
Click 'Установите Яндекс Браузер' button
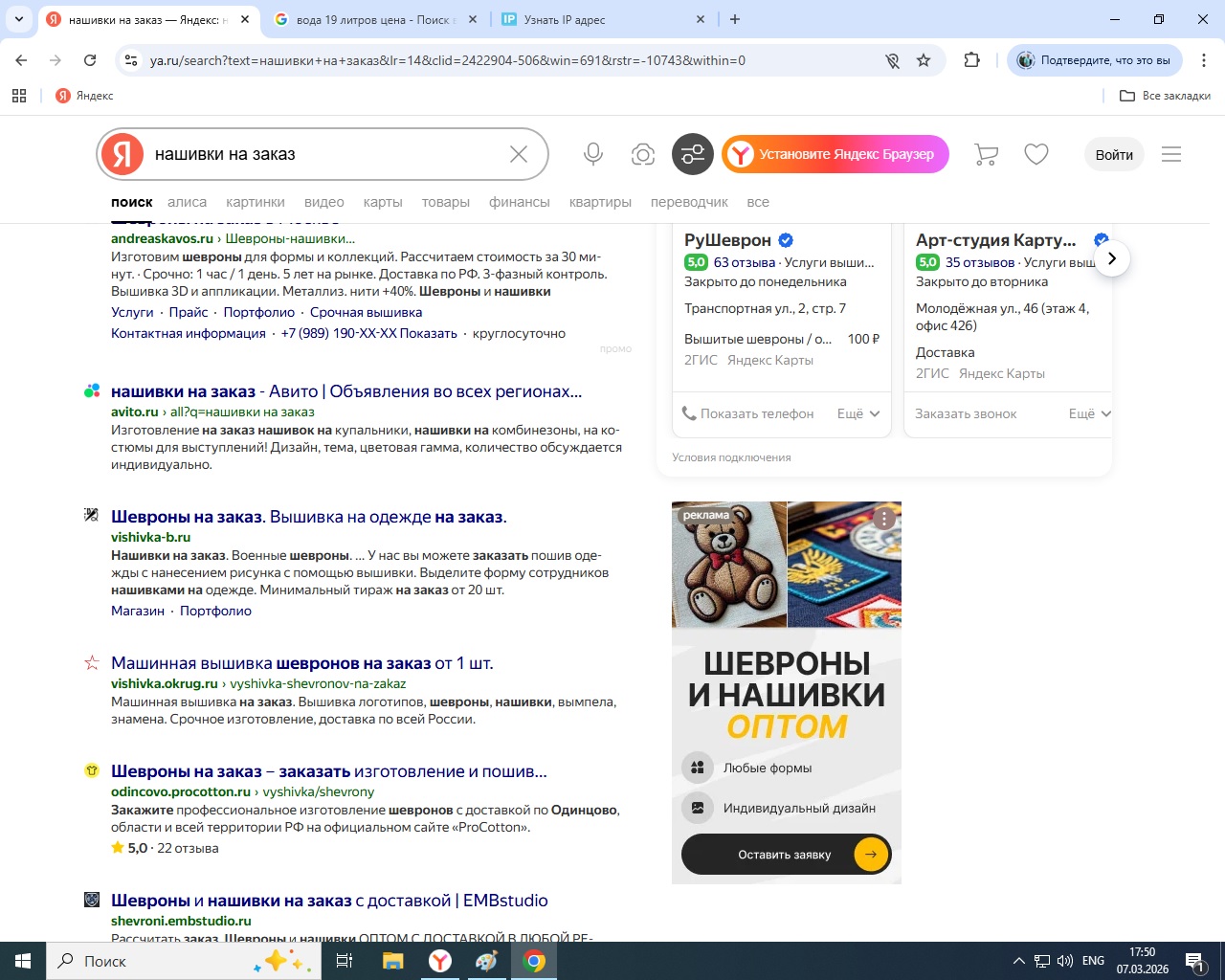point(835,154)
